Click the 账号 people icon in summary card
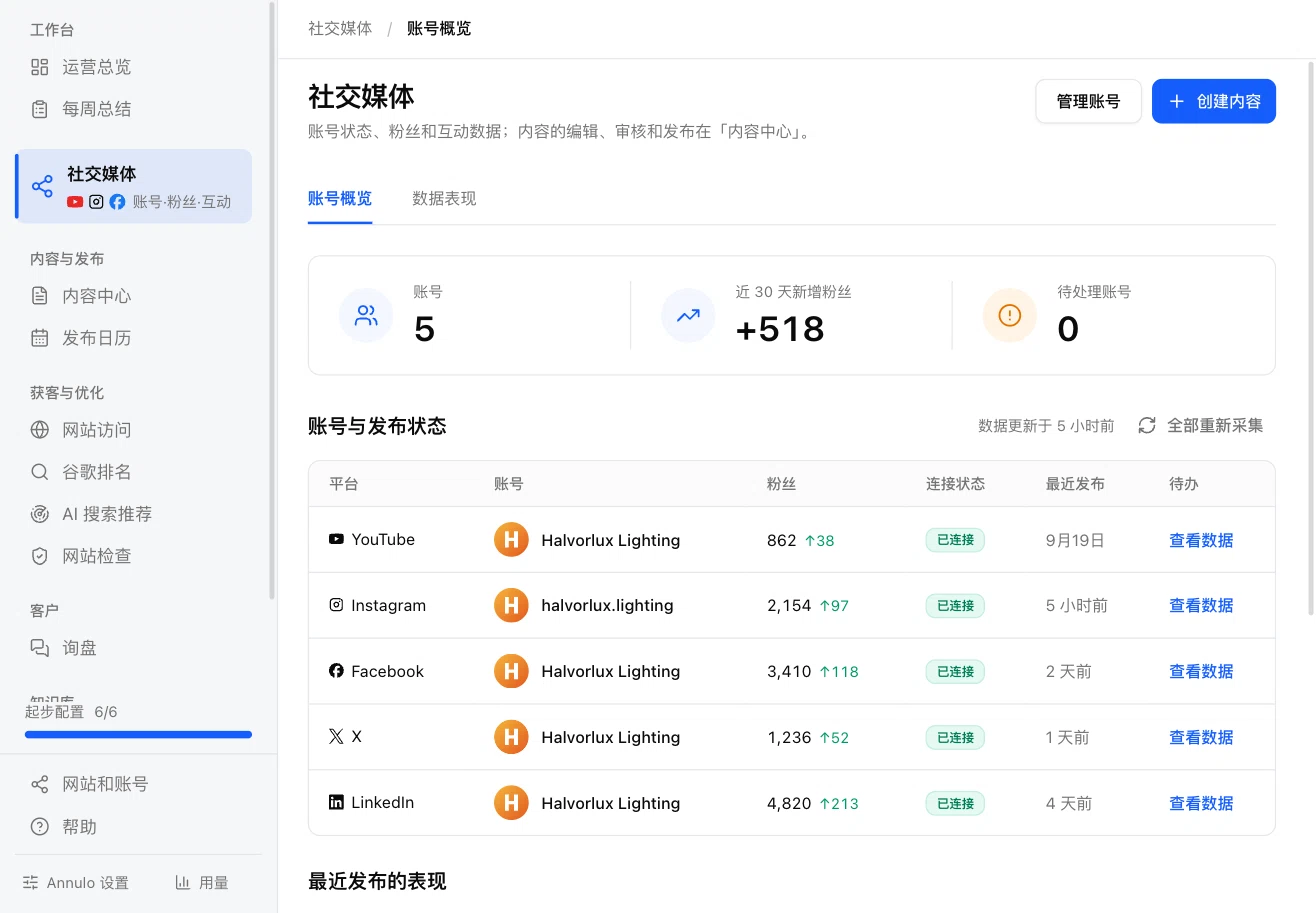1316x913 pixels. pyautogui.click(x=366, y=316)
